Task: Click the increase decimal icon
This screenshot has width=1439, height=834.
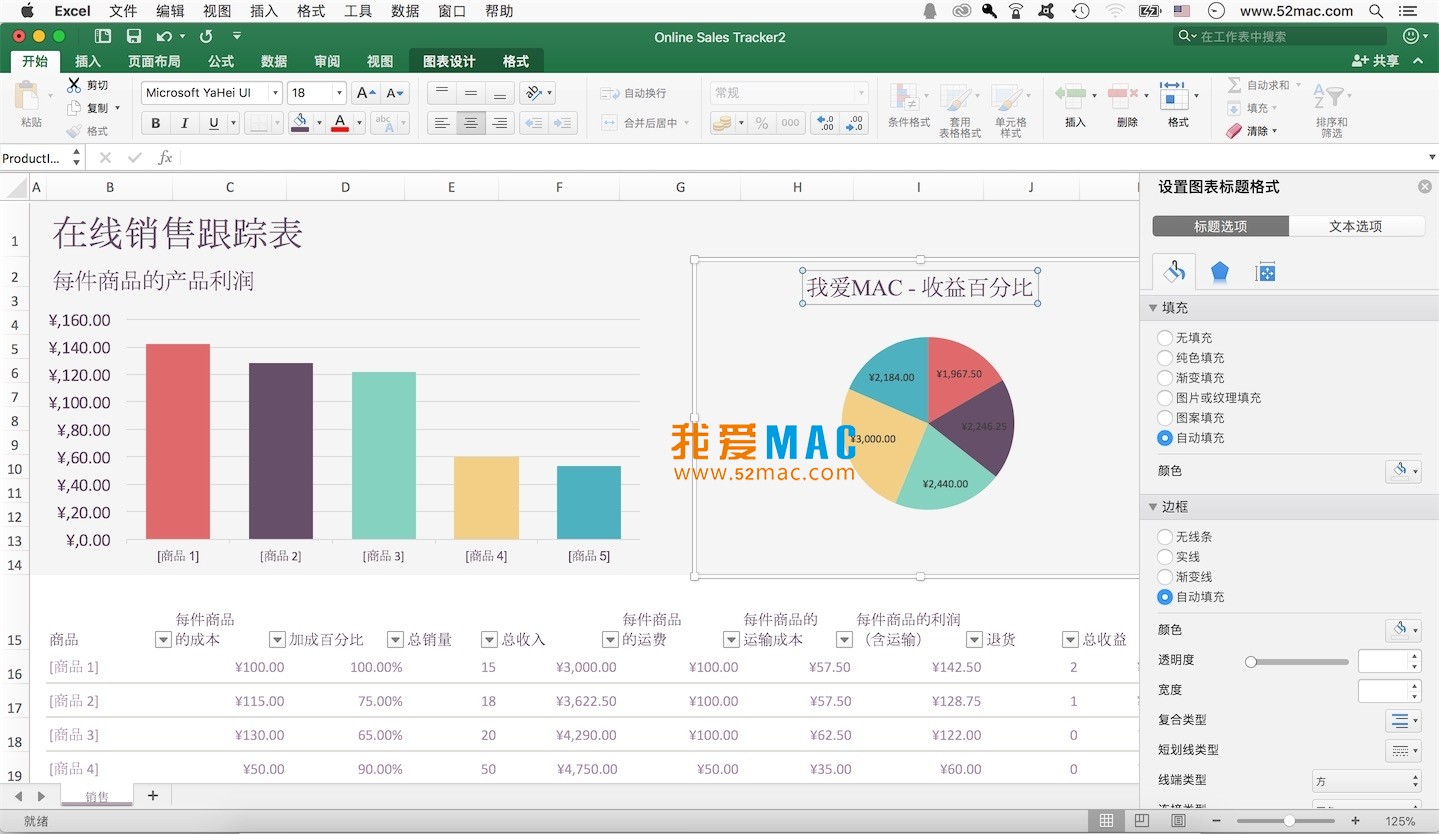Action: (x=825, y=123)
